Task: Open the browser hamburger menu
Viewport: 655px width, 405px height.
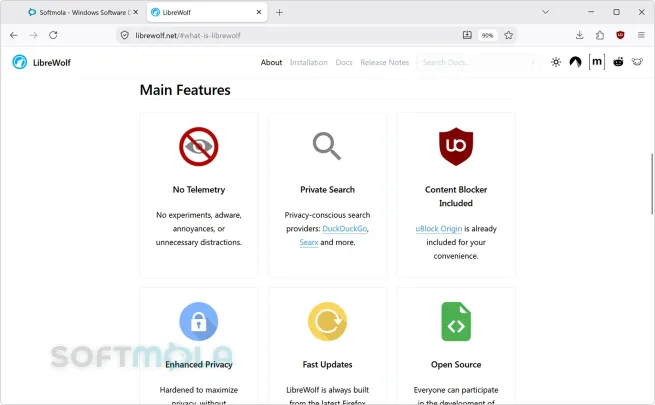Action: tap(641, 35)
